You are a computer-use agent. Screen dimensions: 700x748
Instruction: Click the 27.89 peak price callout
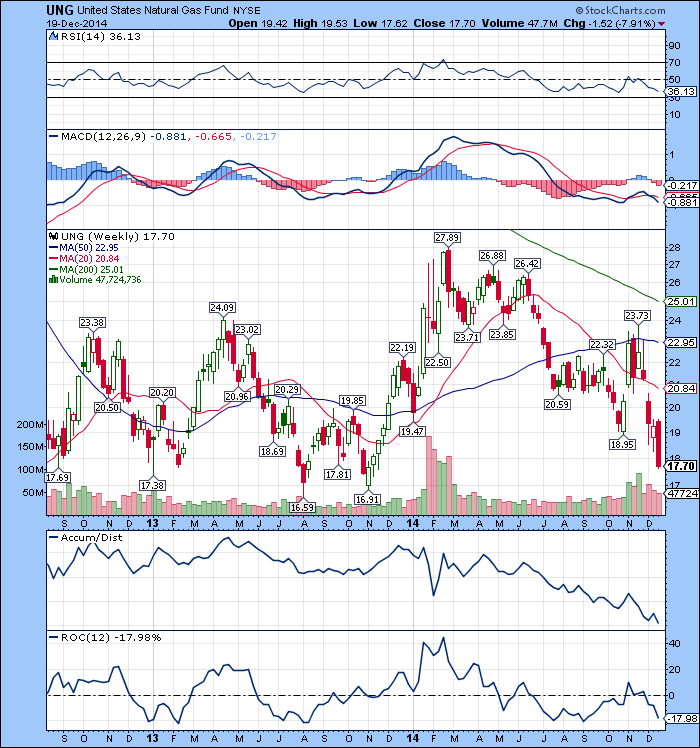point(447,238)
